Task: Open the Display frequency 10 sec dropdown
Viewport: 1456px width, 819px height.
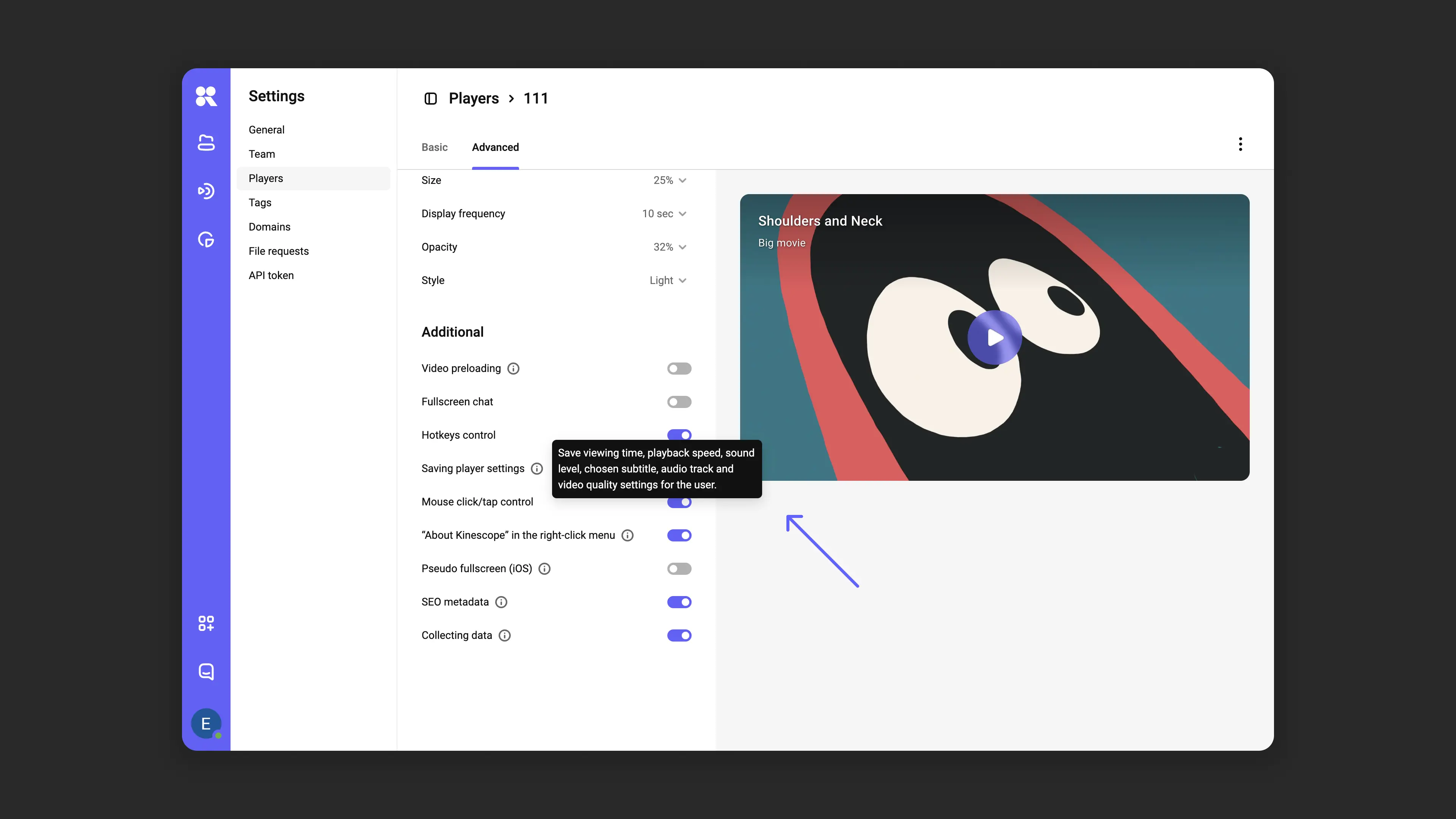Action: click(664, 213)
